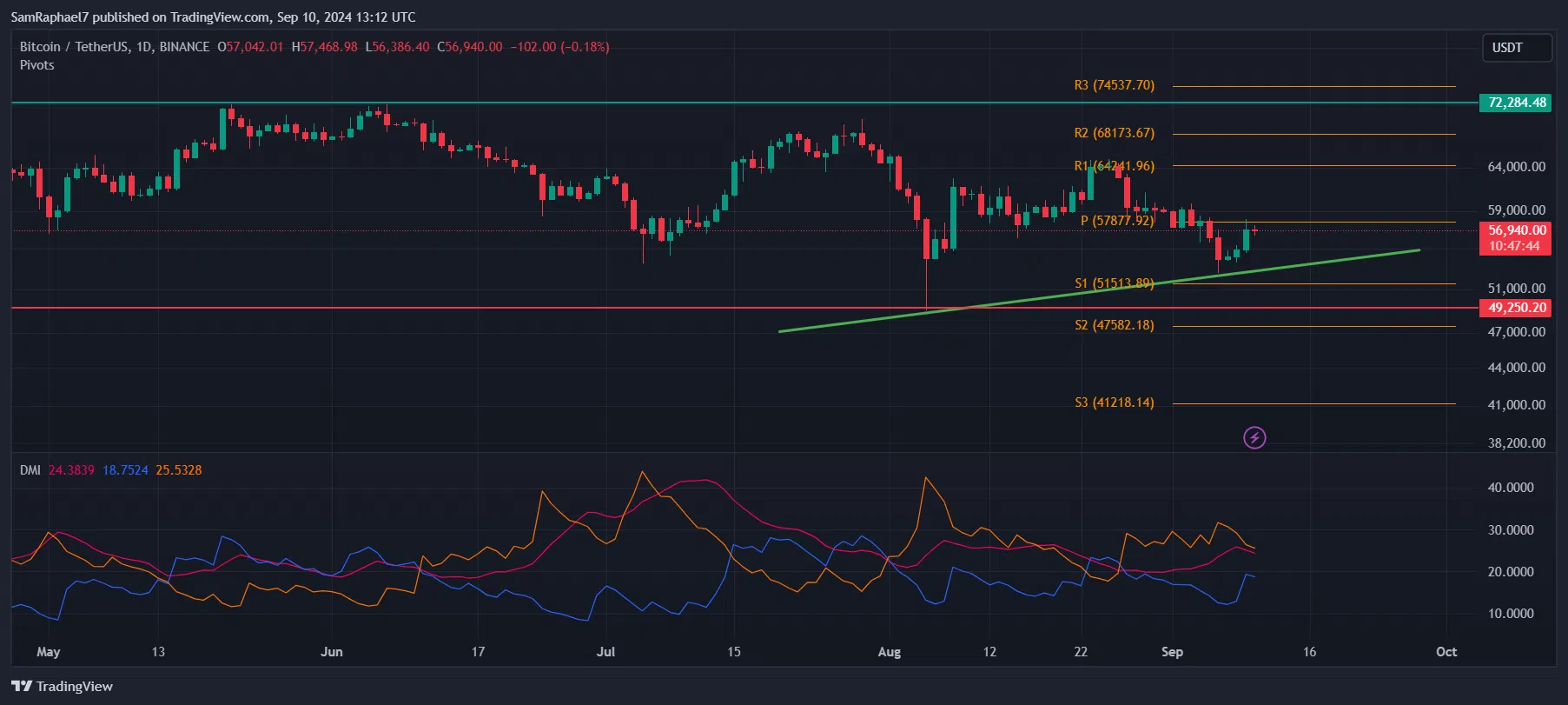Click the S2 (47582.18) pivot label
The image size is (1568, 705).
pos(1115,325)
